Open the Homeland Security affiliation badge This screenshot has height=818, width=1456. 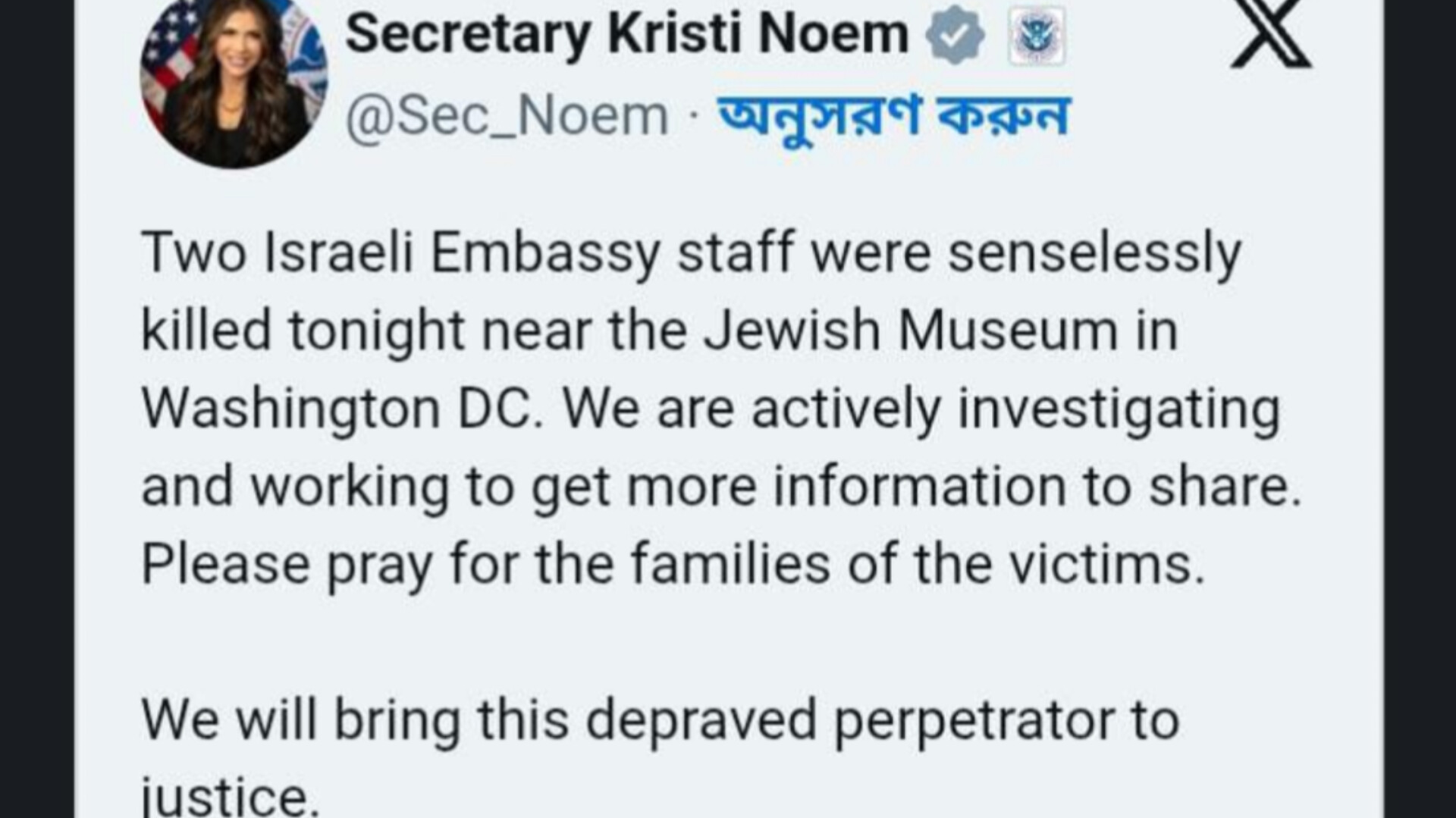point(1037,36)
